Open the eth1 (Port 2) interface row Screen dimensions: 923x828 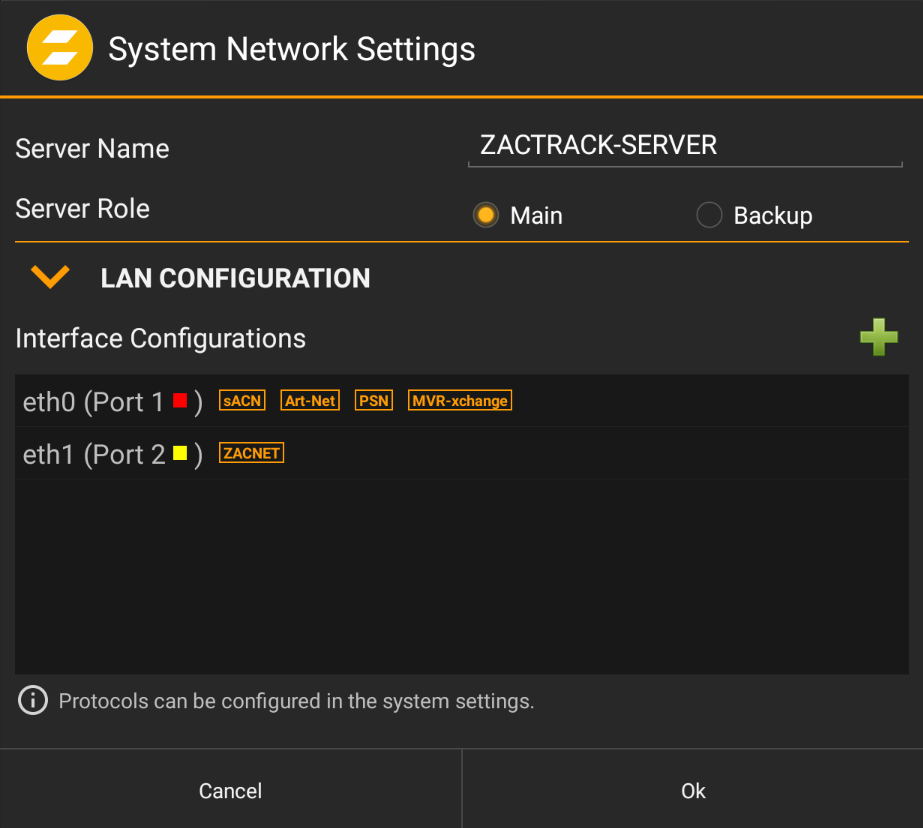click(462, 453)
